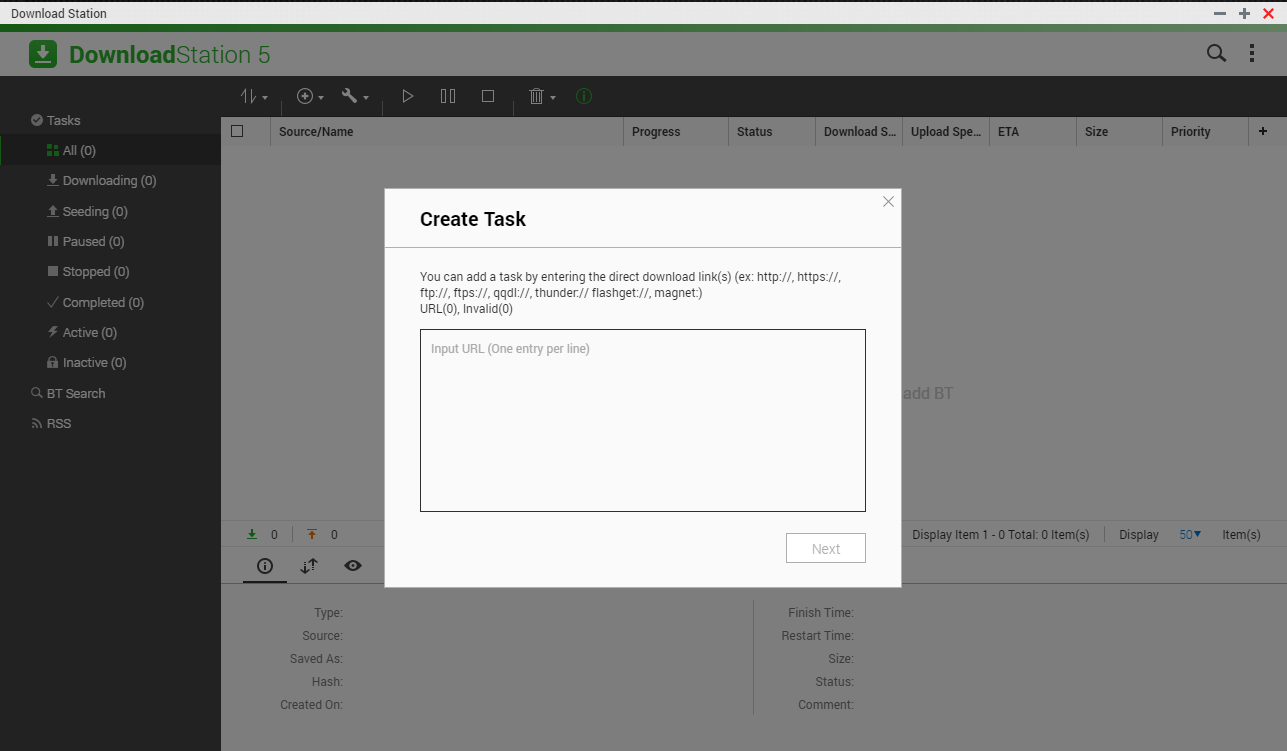Close the Create Task dialog
1287x751 pixels.
pos(888,202)
